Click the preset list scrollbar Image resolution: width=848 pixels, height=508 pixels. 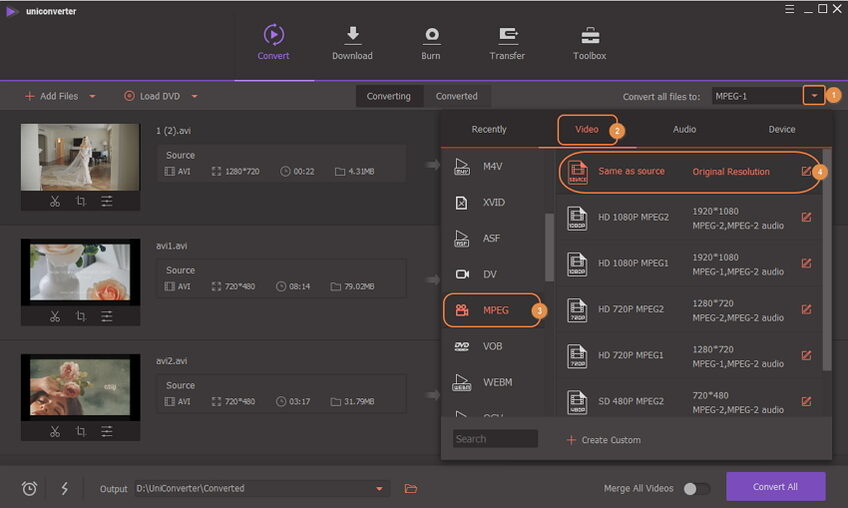point(827,260)
